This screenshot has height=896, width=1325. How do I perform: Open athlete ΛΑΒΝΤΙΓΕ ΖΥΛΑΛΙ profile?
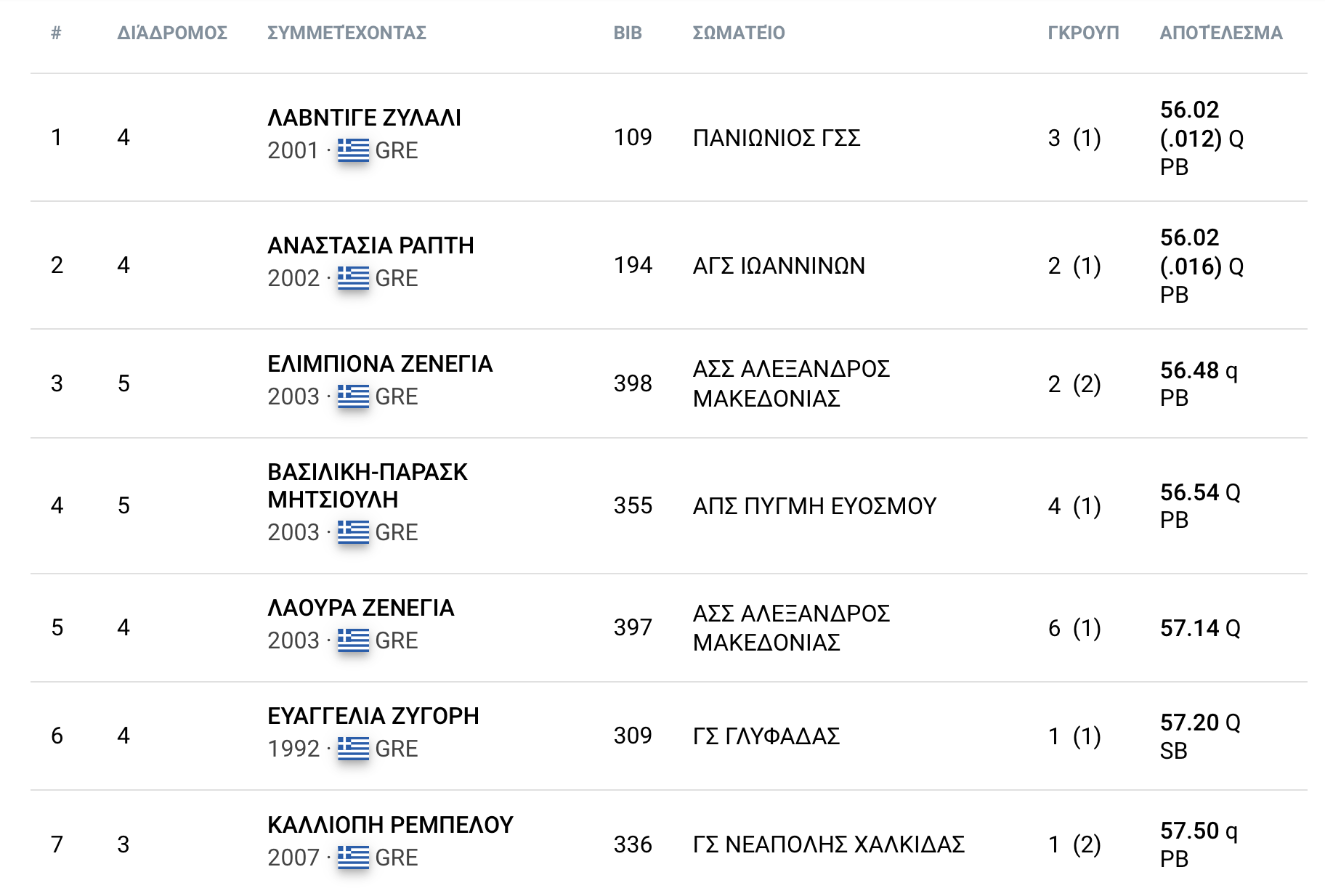[x=364, y=118]
